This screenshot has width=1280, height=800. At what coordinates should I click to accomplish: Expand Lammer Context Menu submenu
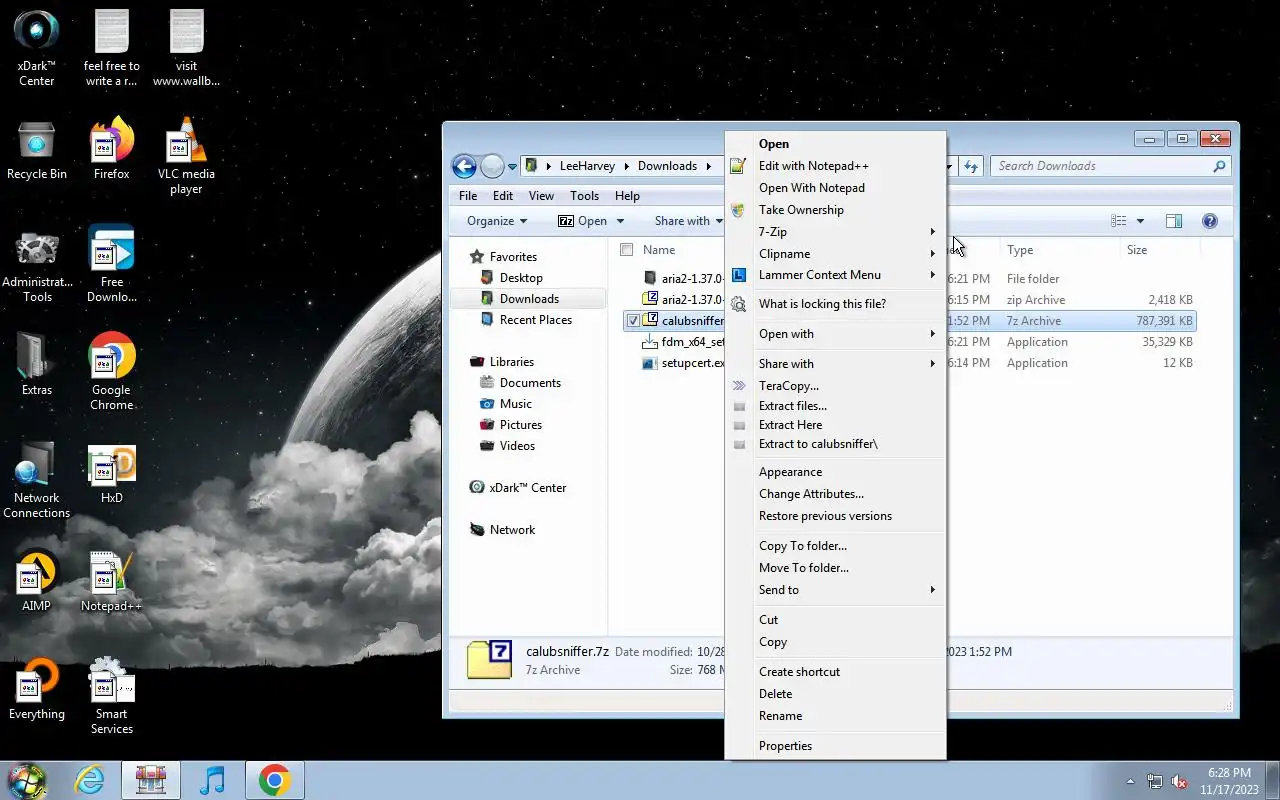835,275
